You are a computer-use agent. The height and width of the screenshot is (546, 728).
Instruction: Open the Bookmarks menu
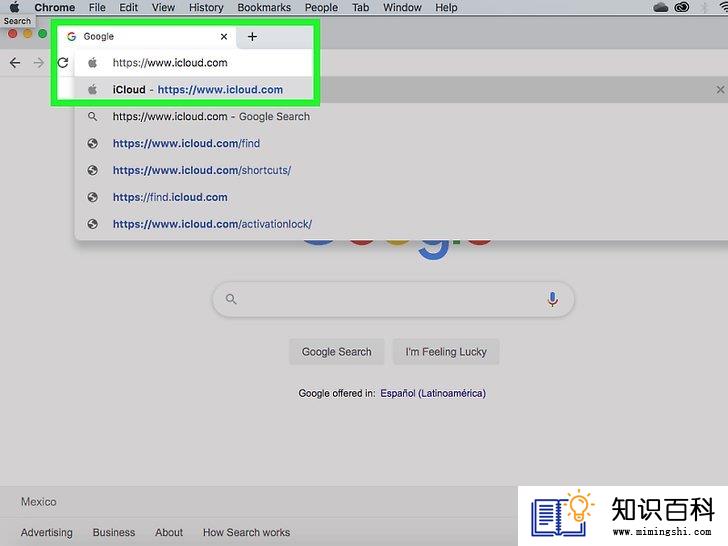pos(264,7)
